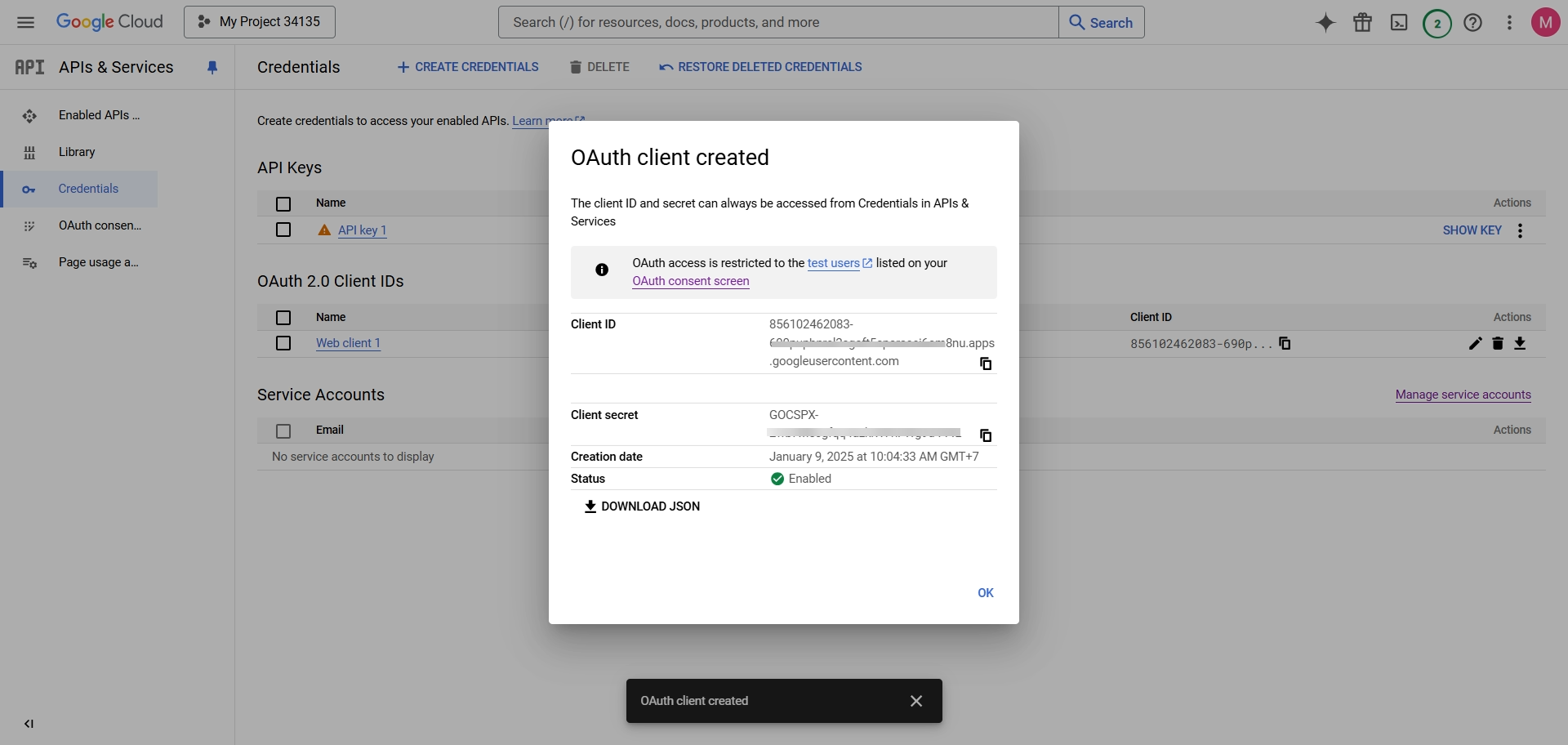
Task: Copy Web client 1 client ID in table
Action: point(1285,343)
